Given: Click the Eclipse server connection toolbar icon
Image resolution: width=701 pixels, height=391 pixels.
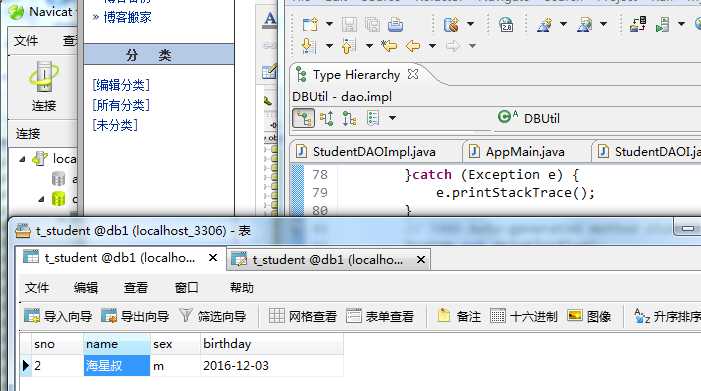Looking at the screenshot, I should click(x=638, y=24).
